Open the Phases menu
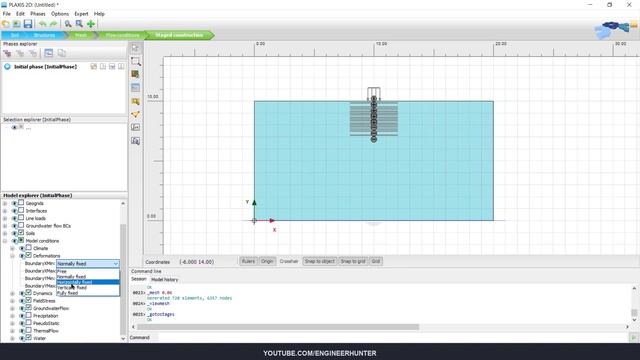 (x=38, y=14)
